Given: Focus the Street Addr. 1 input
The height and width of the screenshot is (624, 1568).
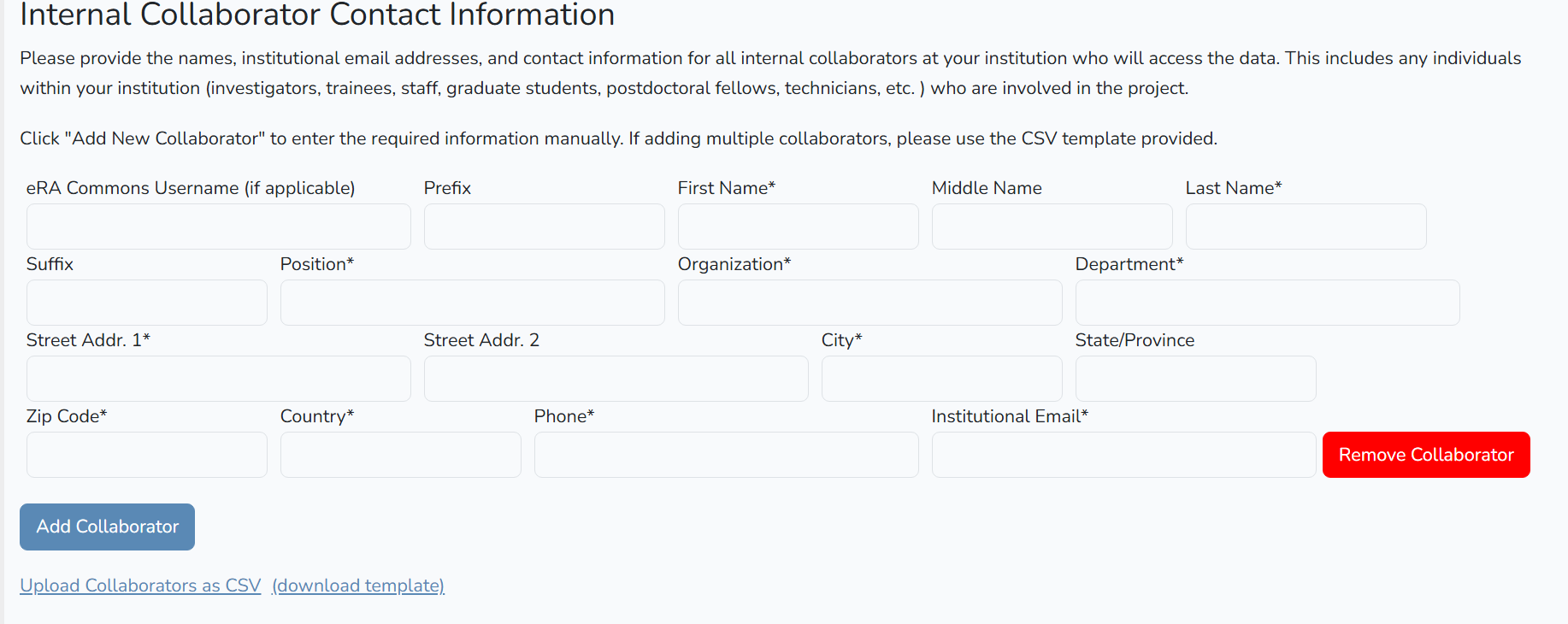Looking at the screenshot, I should click(x=218, y=379).
